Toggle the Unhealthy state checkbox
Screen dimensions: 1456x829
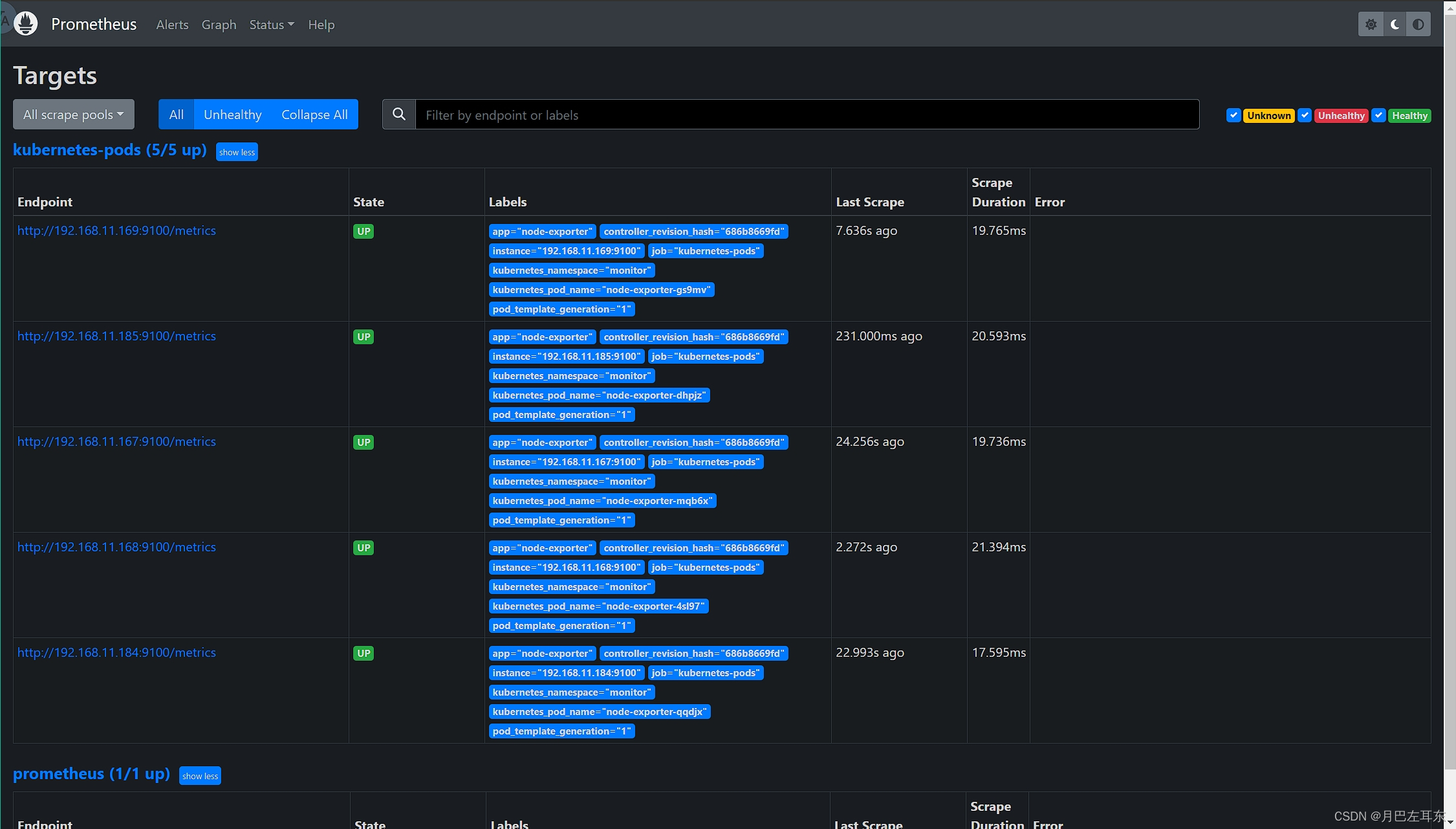pos(1305,115)
